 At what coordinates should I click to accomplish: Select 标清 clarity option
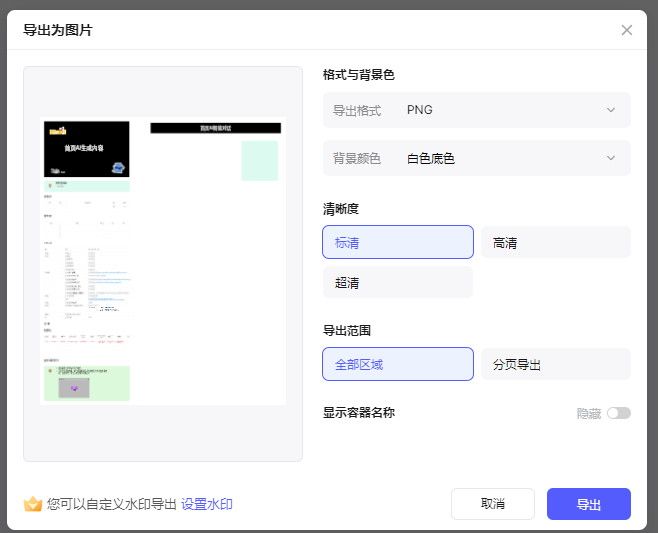point(397,242)
